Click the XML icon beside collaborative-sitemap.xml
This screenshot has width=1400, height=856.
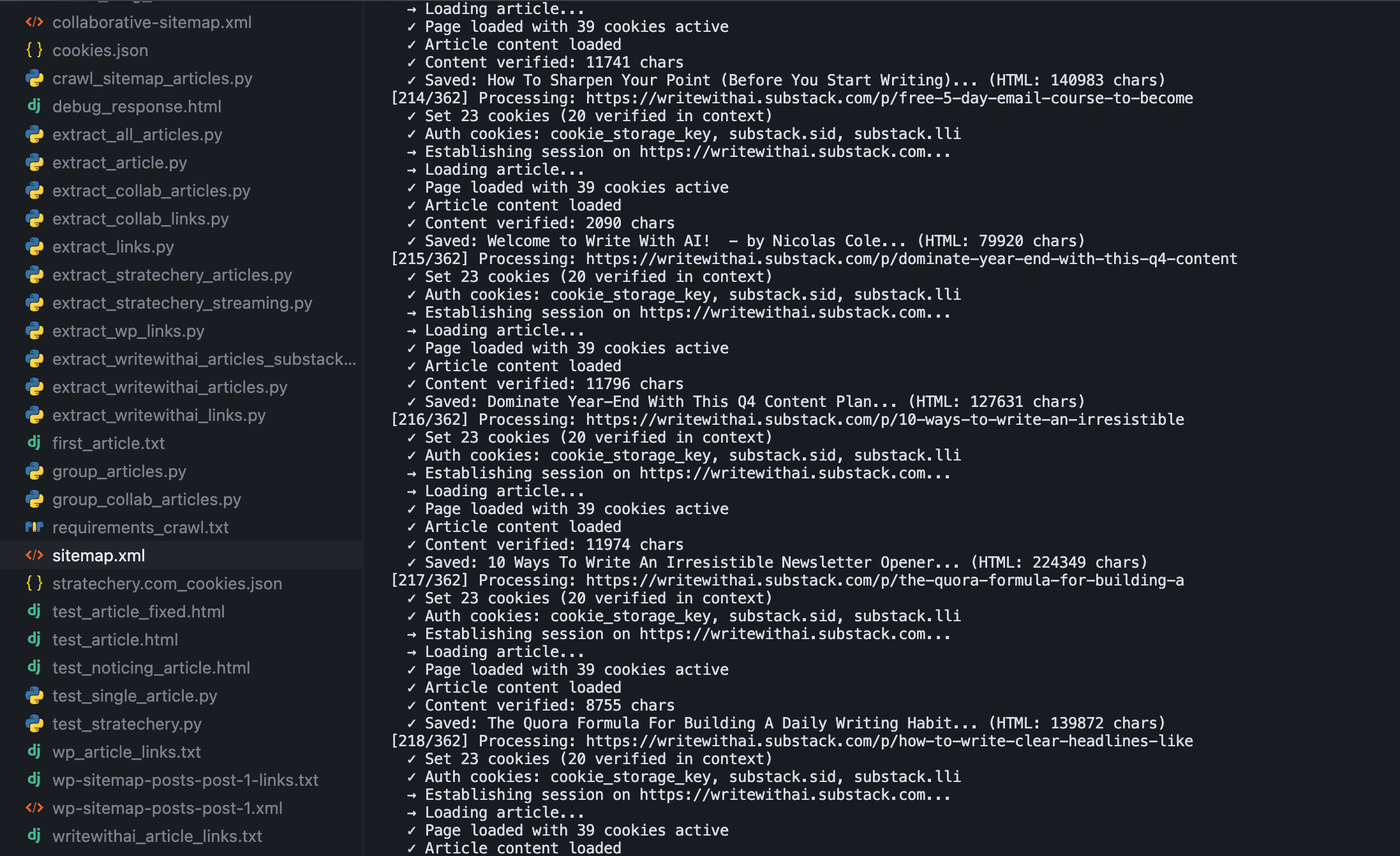tap(34, 22)
